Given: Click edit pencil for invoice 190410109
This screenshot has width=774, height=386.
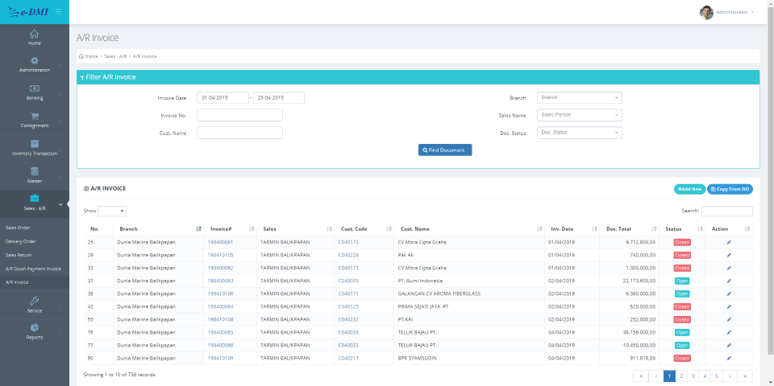Looking at the screenshot, I should pyautogui.click(x=729, y=358).
